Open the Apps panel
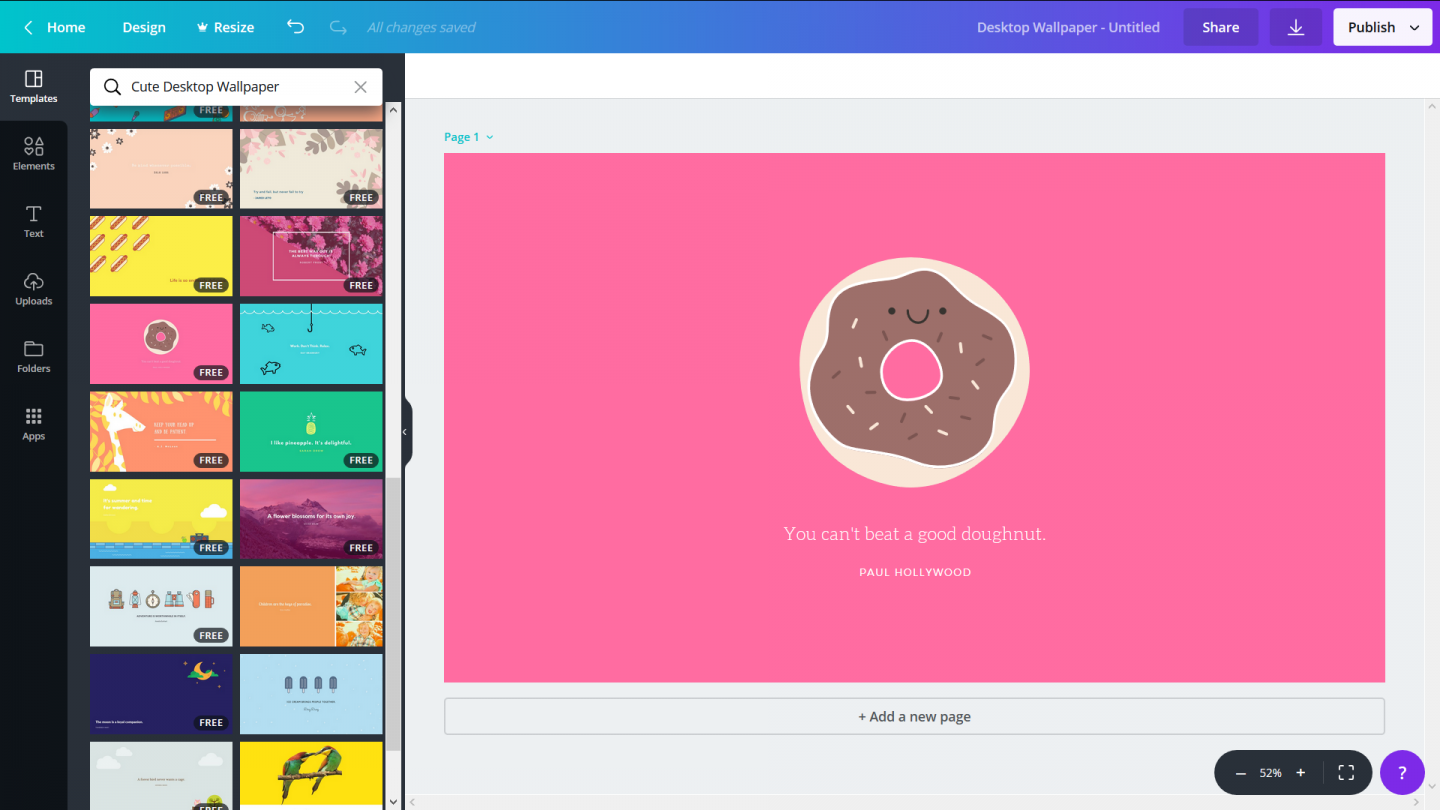The width and height of the screenshot is (1440, 810). 33,423
